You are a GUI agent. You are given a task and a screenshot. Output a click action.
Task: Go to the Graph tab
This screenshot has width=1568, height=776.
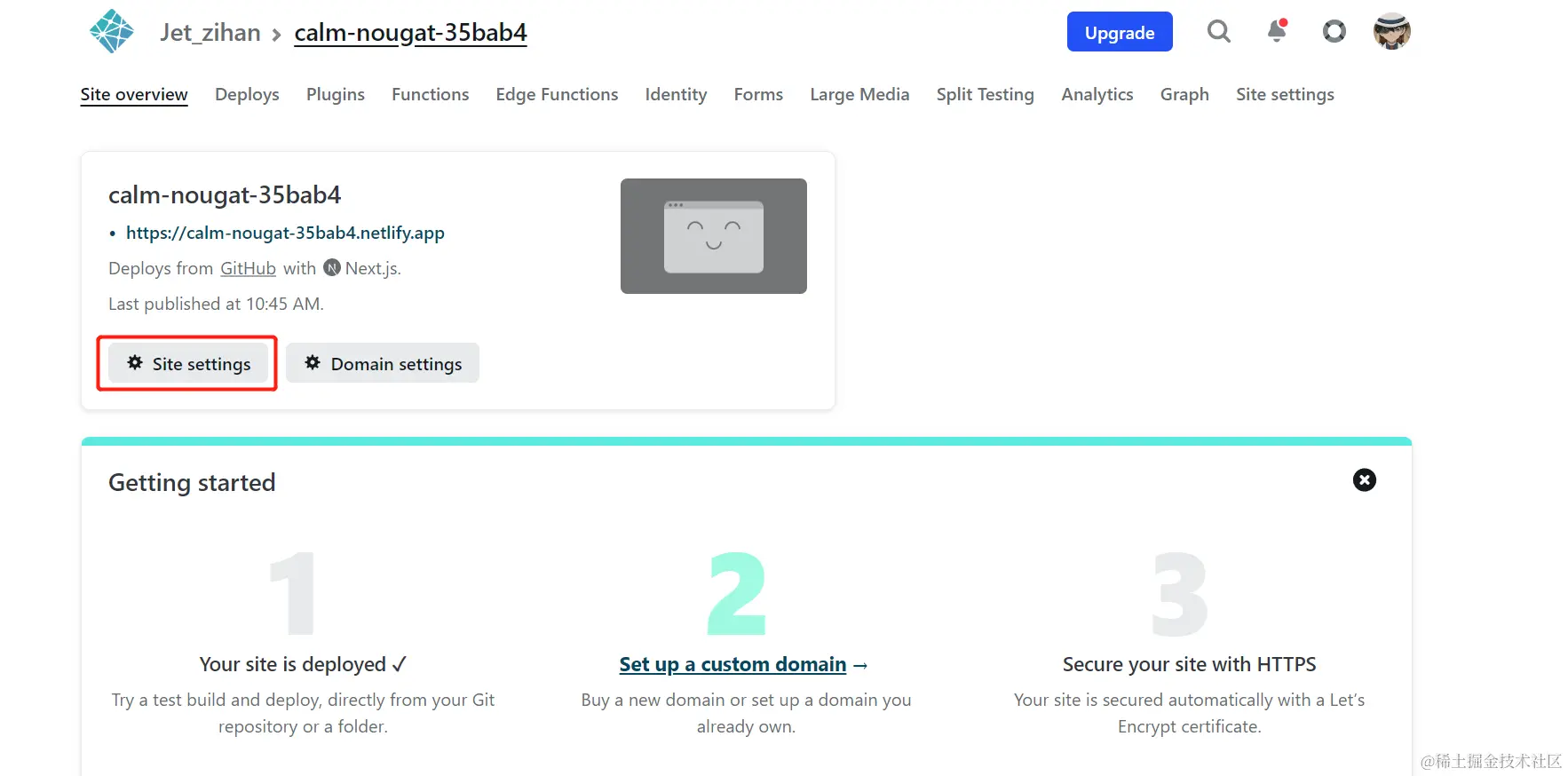pos(1184,94)
